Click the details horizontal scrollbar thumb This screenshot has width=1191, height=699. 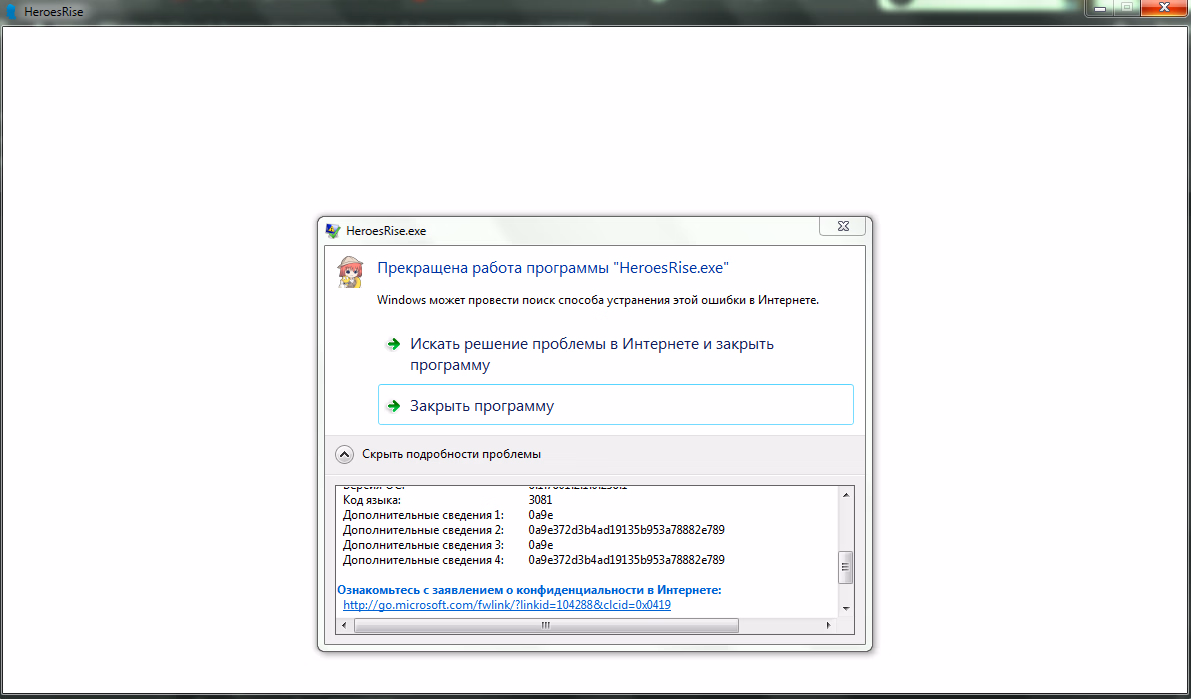[x=546, y=625]
